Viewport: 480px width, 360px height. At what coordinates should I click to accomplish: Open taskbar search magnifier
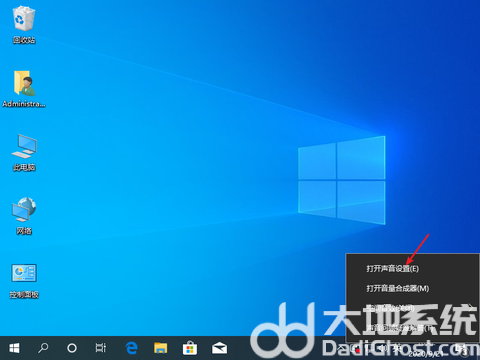pyautogui.click(x=43, y=348)
